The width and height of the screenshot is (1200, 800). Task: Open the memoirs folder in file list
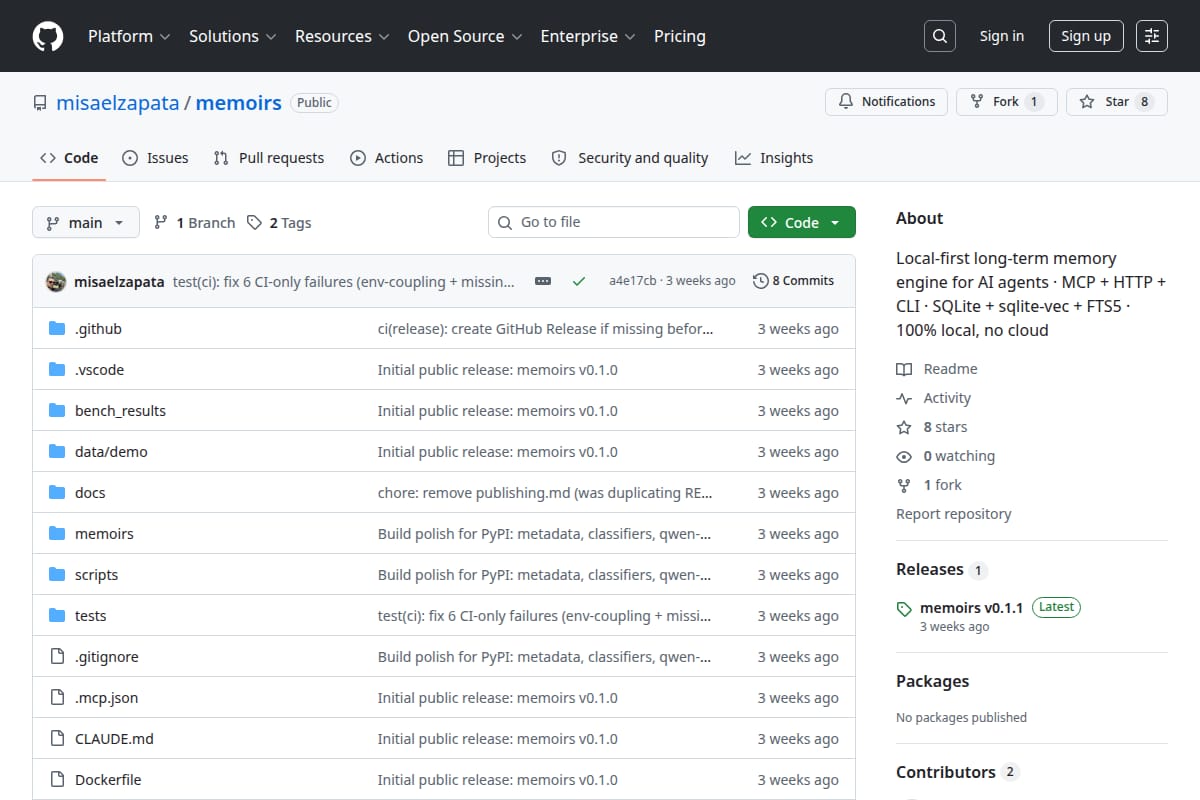(104, 533)
